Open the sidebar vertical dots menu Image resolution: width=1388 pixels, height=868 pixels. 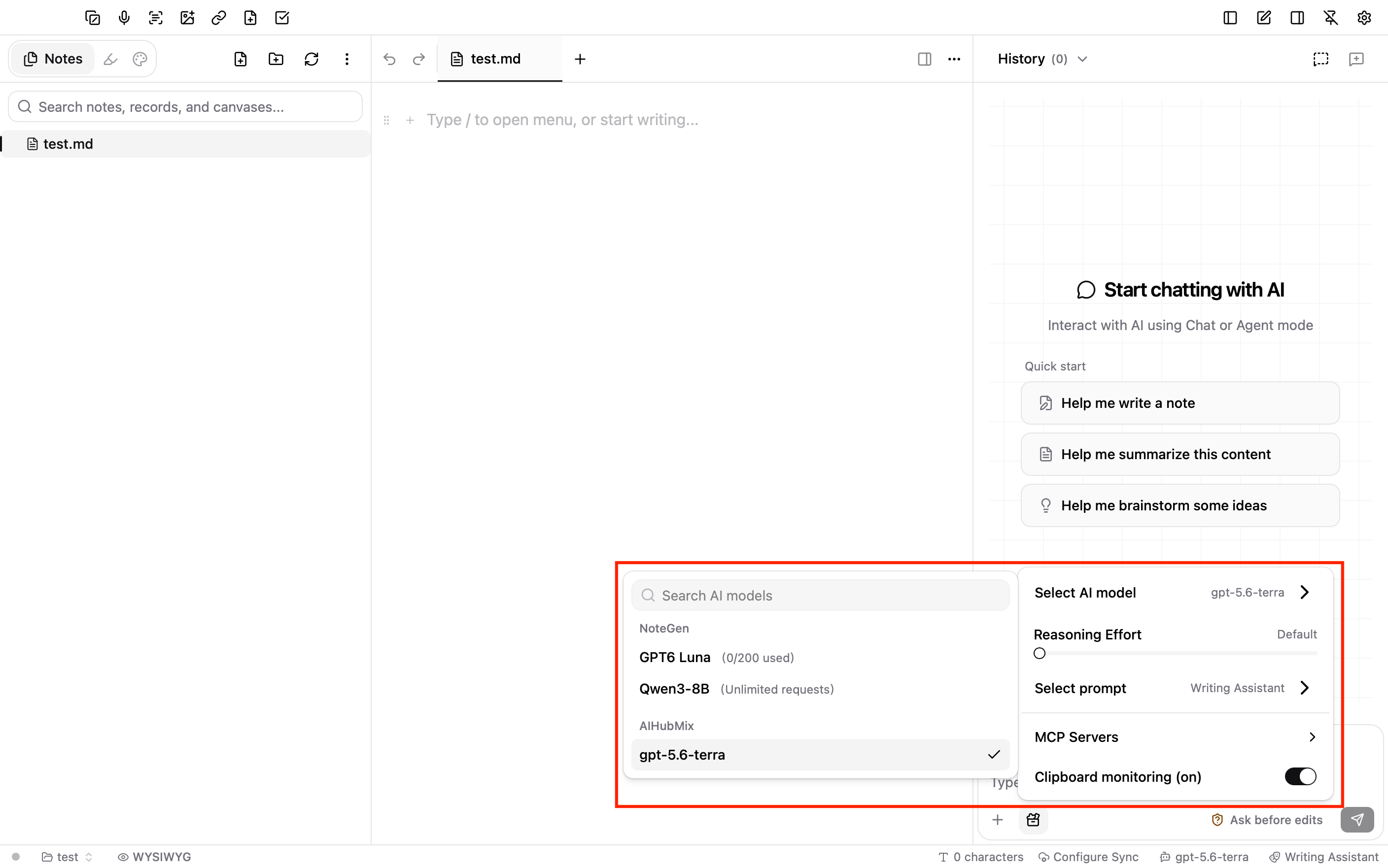coord(347,59)
